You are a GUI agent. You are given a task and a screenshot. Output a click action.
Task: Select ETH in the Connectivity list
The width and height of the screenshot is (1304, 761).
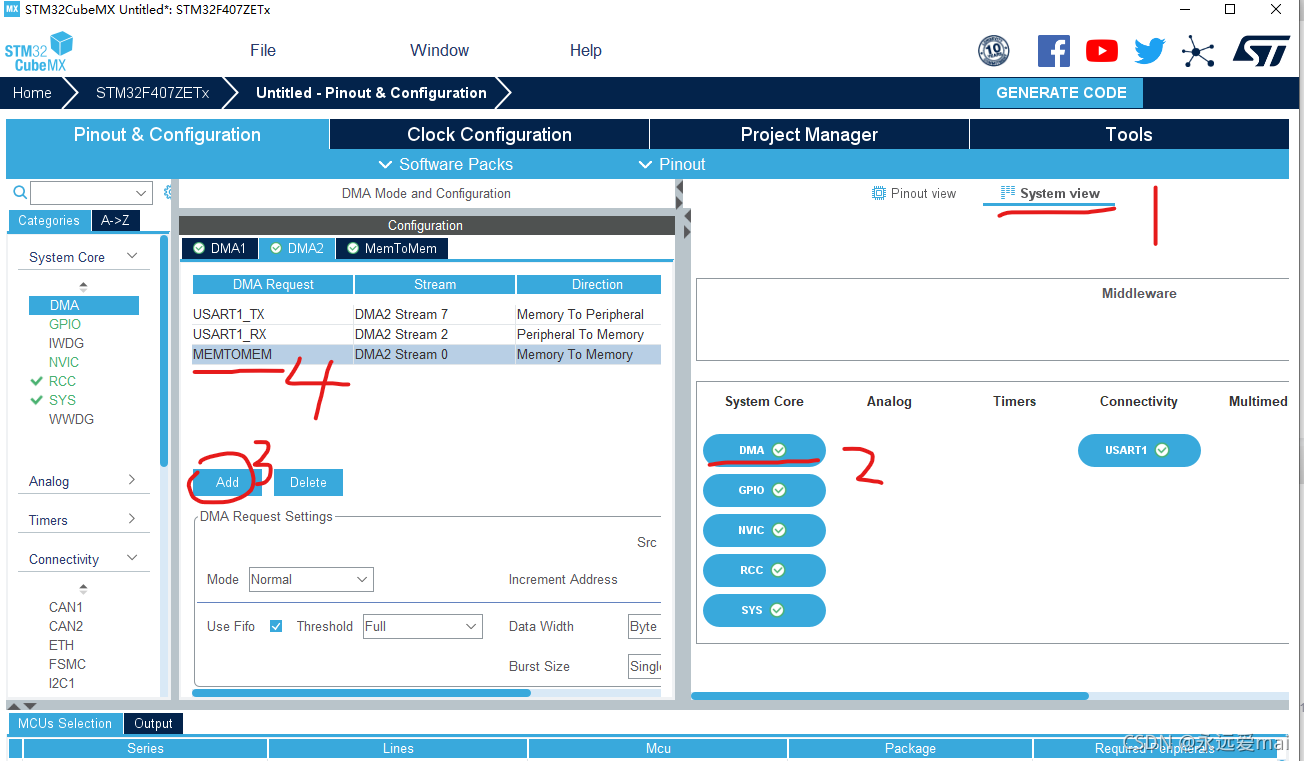(x=61, y=645)
